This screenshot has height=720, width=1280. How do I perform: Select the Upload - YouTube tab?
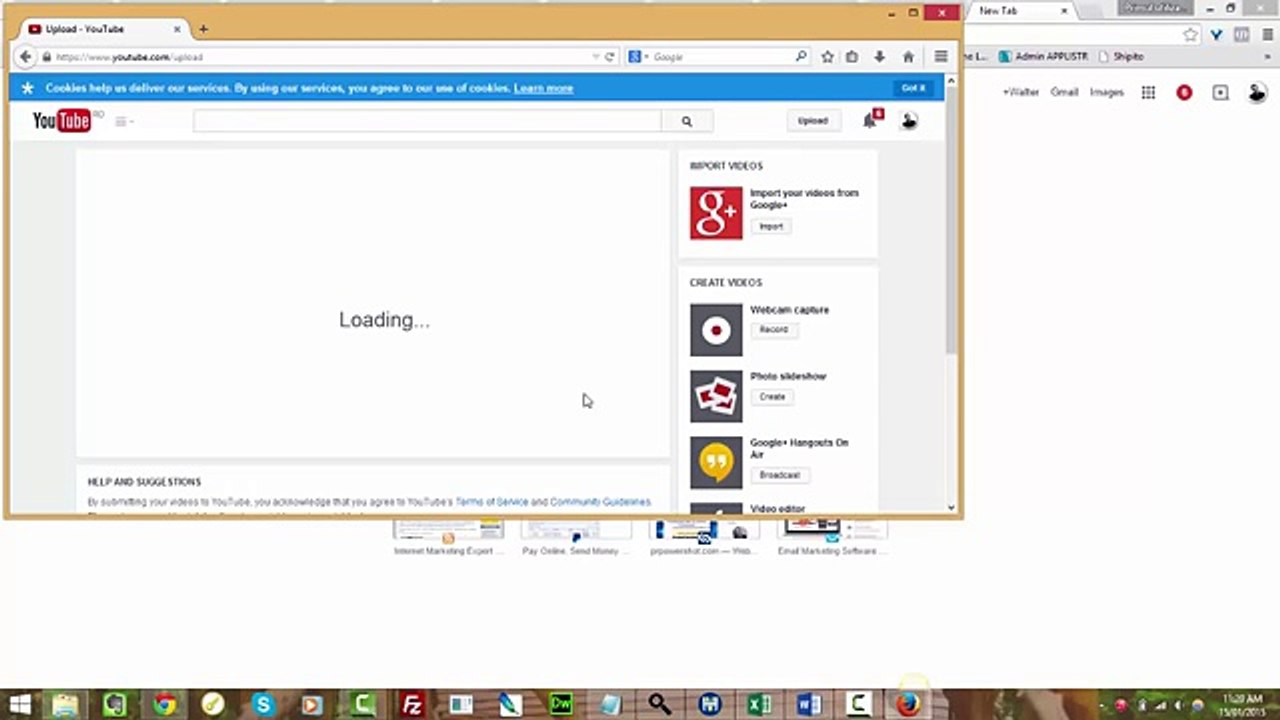pos(104,29)
